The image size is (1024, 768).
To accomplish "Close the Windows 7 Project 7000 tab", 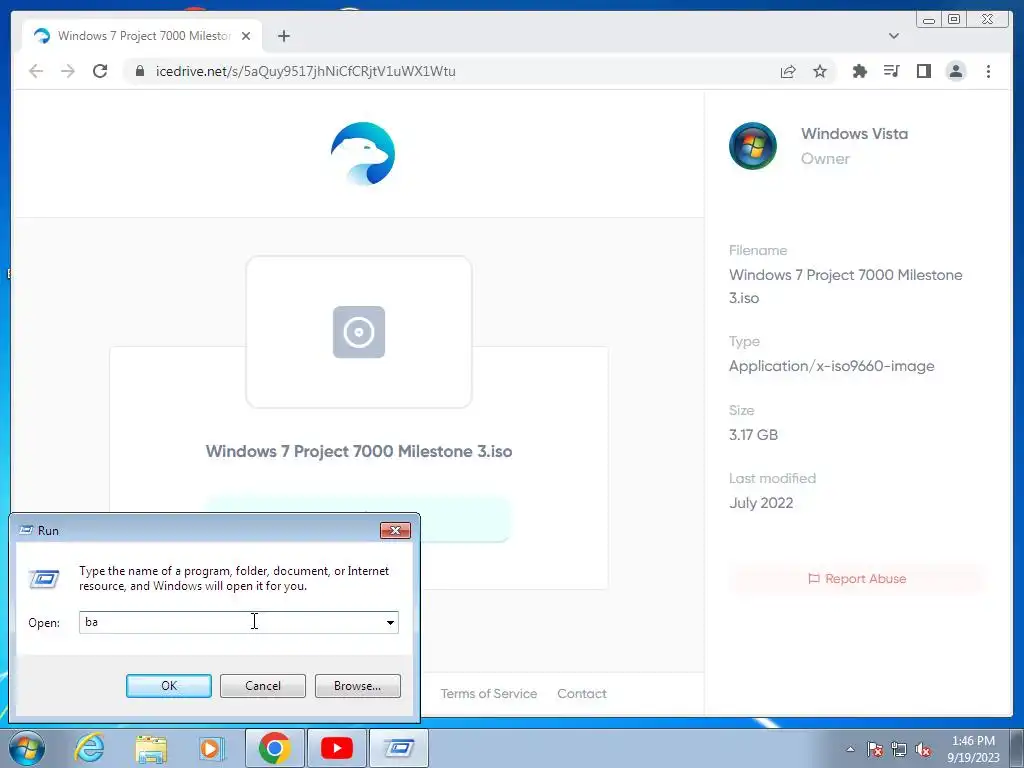I will pos(246,36).
